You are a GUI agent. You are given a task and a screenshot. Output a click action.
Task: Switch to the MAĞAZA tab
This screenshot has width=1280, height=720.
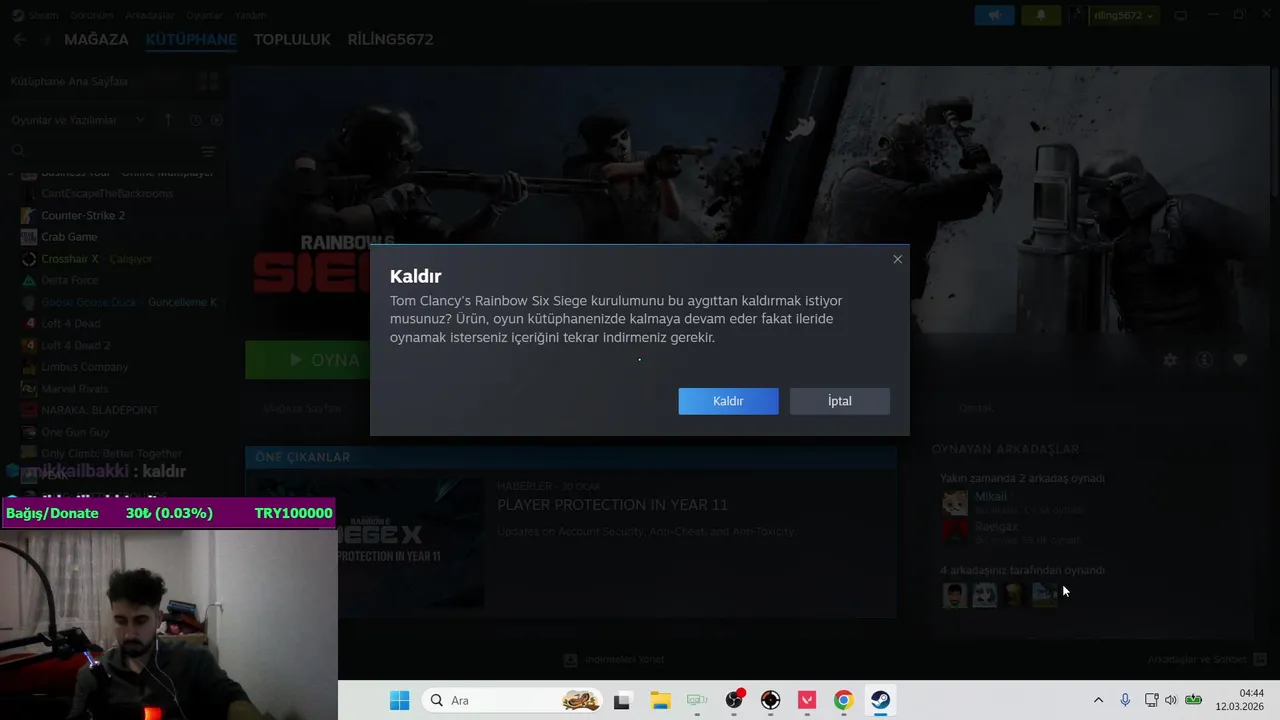(96, 40)
